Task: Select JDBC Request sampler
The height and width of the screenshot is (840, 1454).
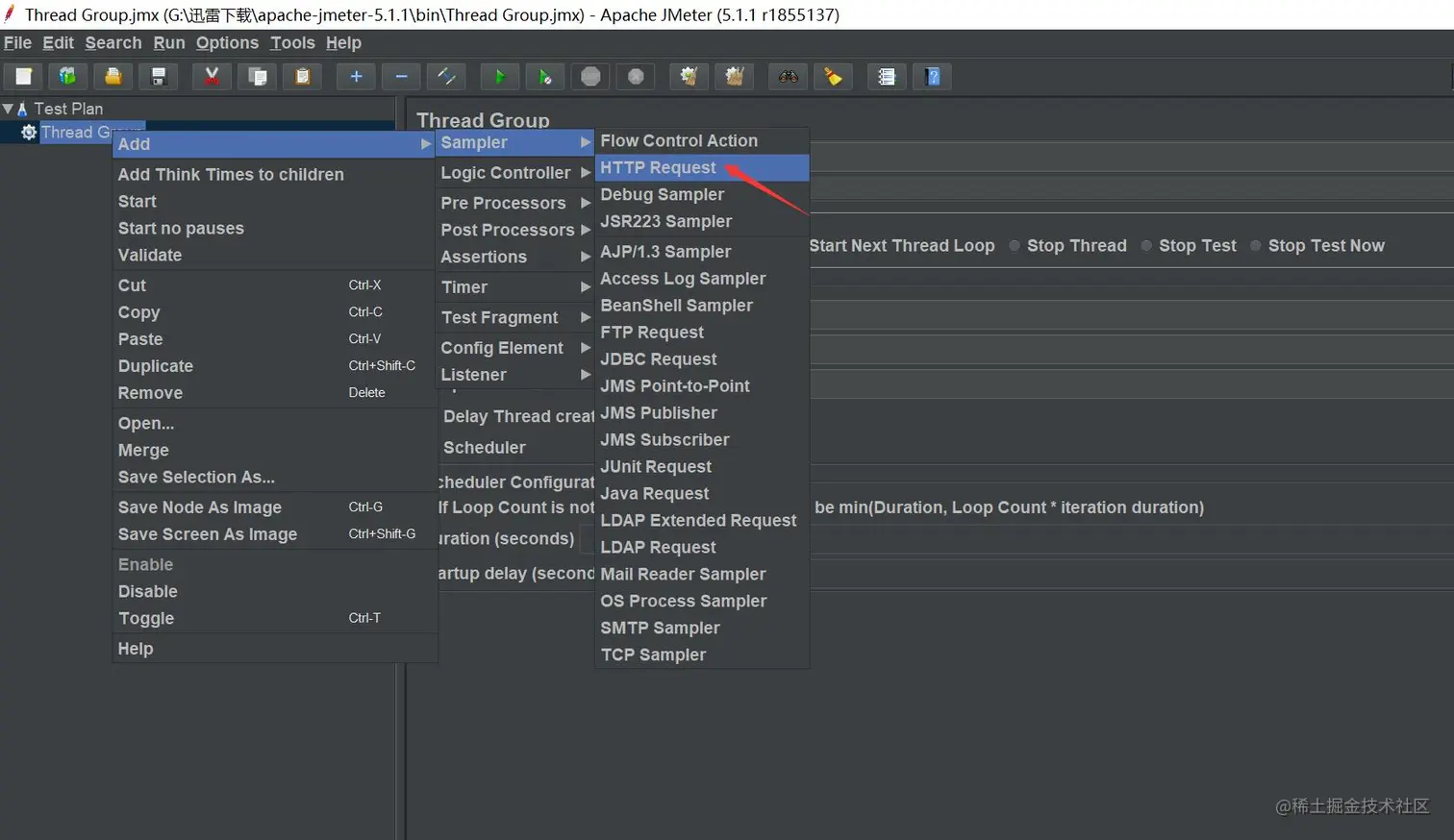Action: (702, 358)
